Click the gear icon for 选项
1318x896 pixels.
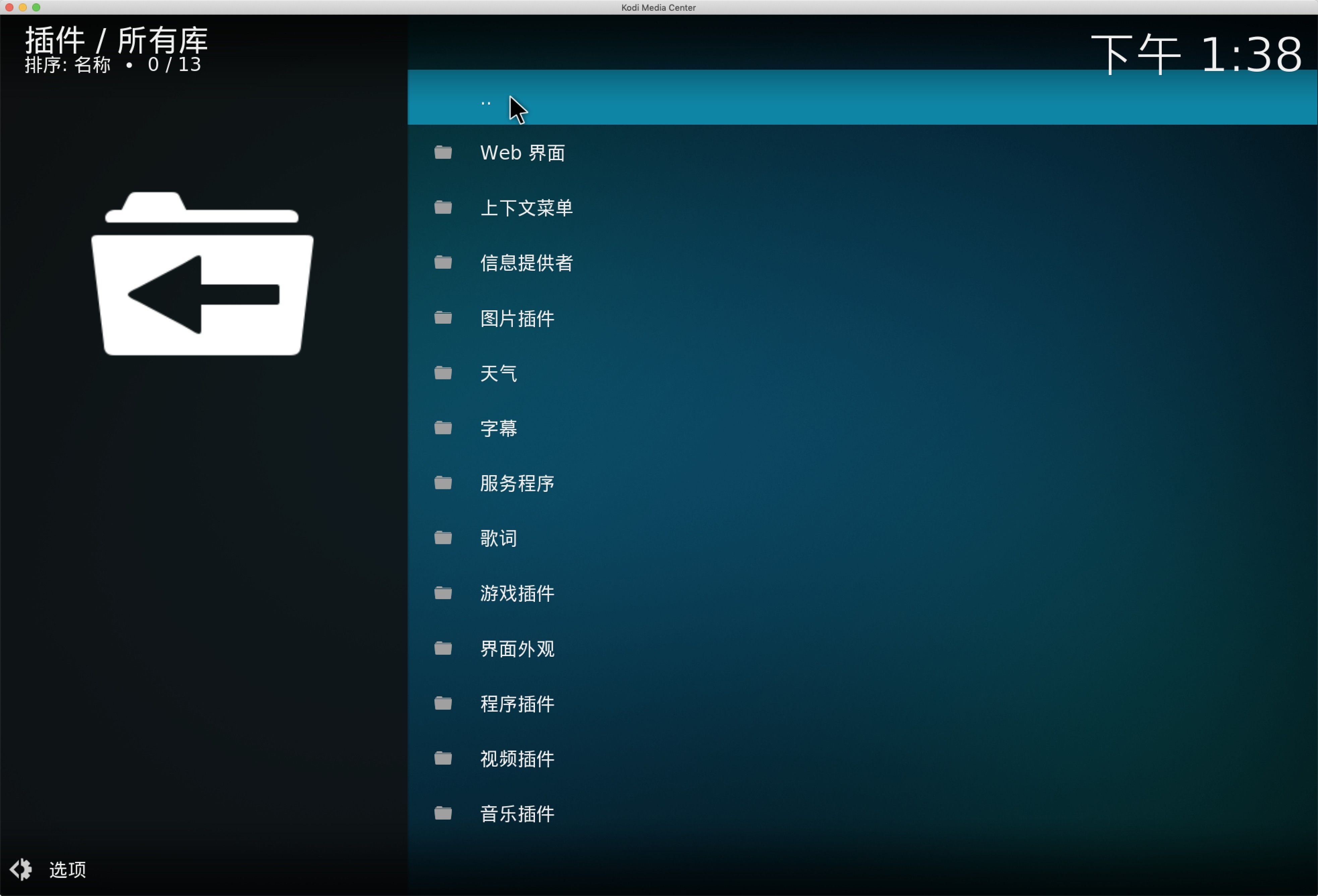click(x=21, y=869)
